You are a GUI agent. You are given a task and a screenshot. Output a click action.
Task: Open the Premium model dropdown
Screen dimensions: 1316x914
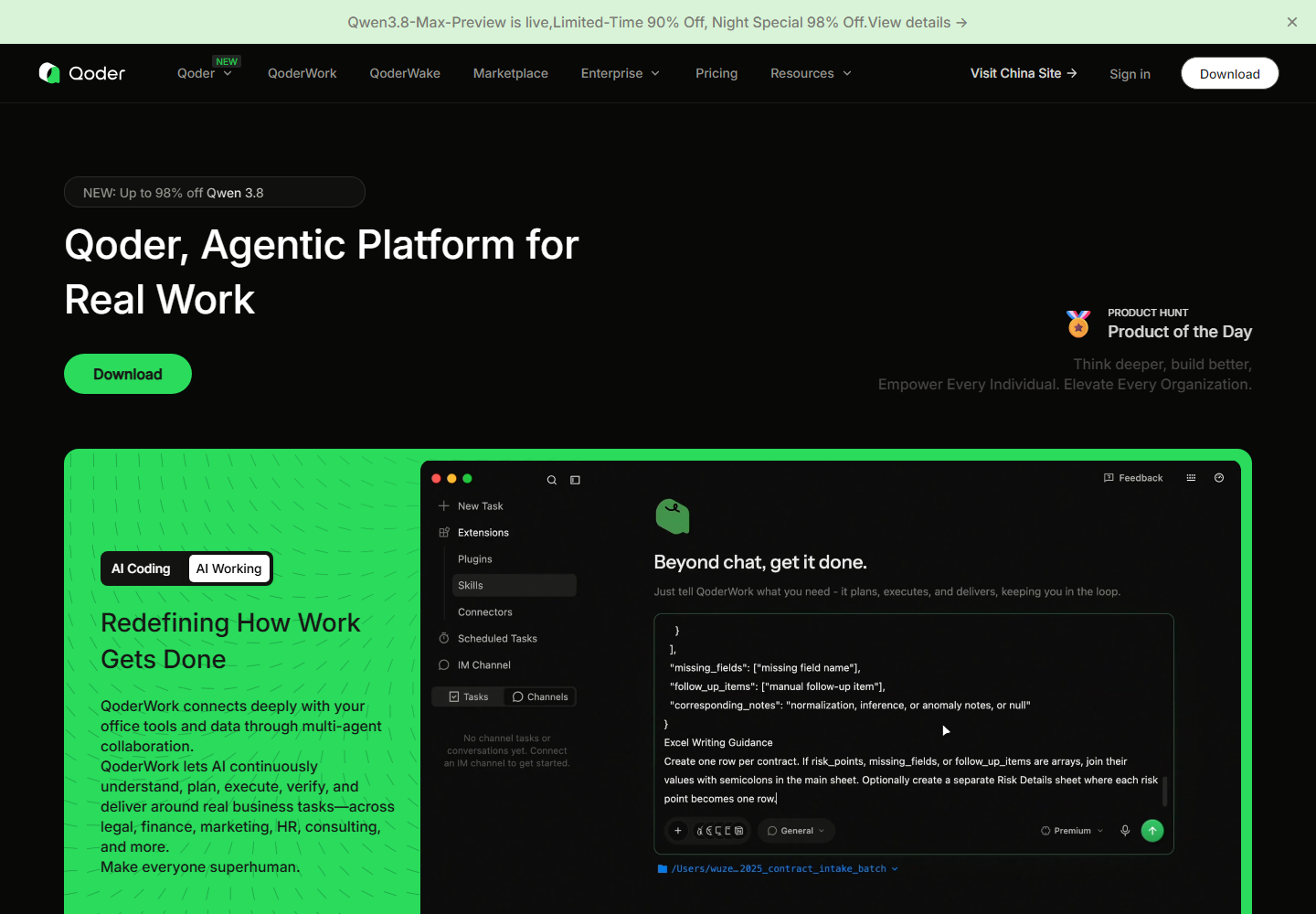1072,831
